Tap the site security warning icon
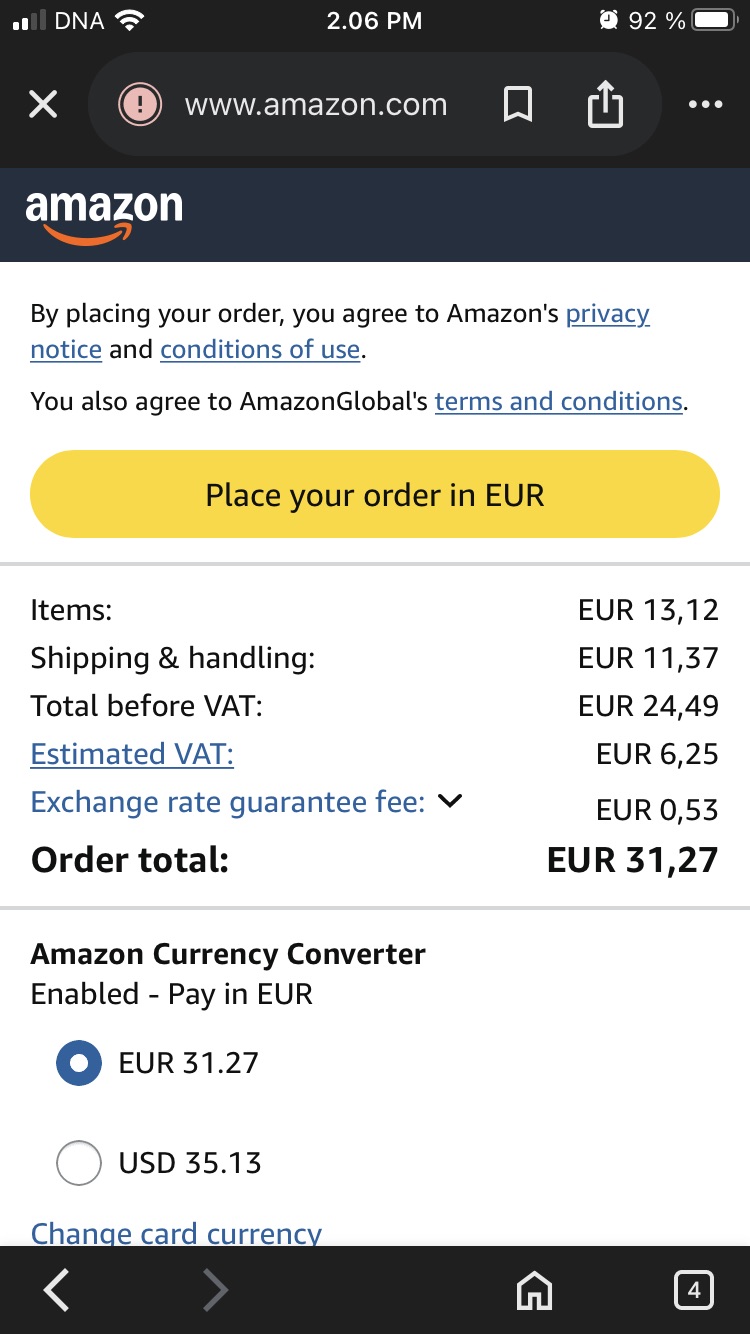This screenshot has height=1334, width=750. click(x=140, y=104)
